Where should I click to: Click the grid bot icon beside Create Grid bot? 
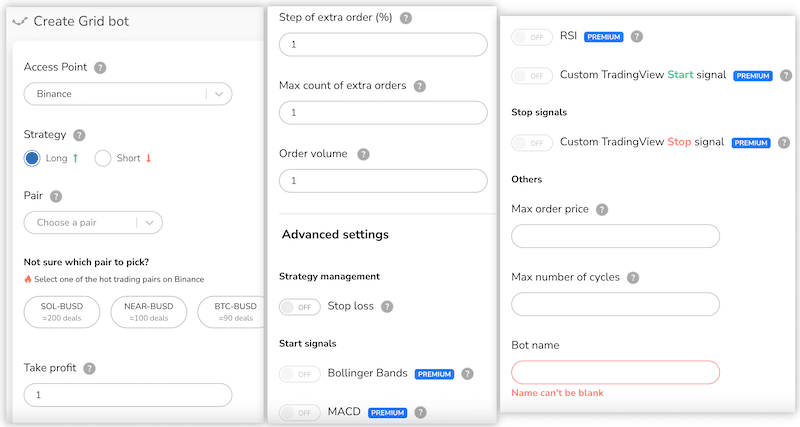tap(20, 21)
